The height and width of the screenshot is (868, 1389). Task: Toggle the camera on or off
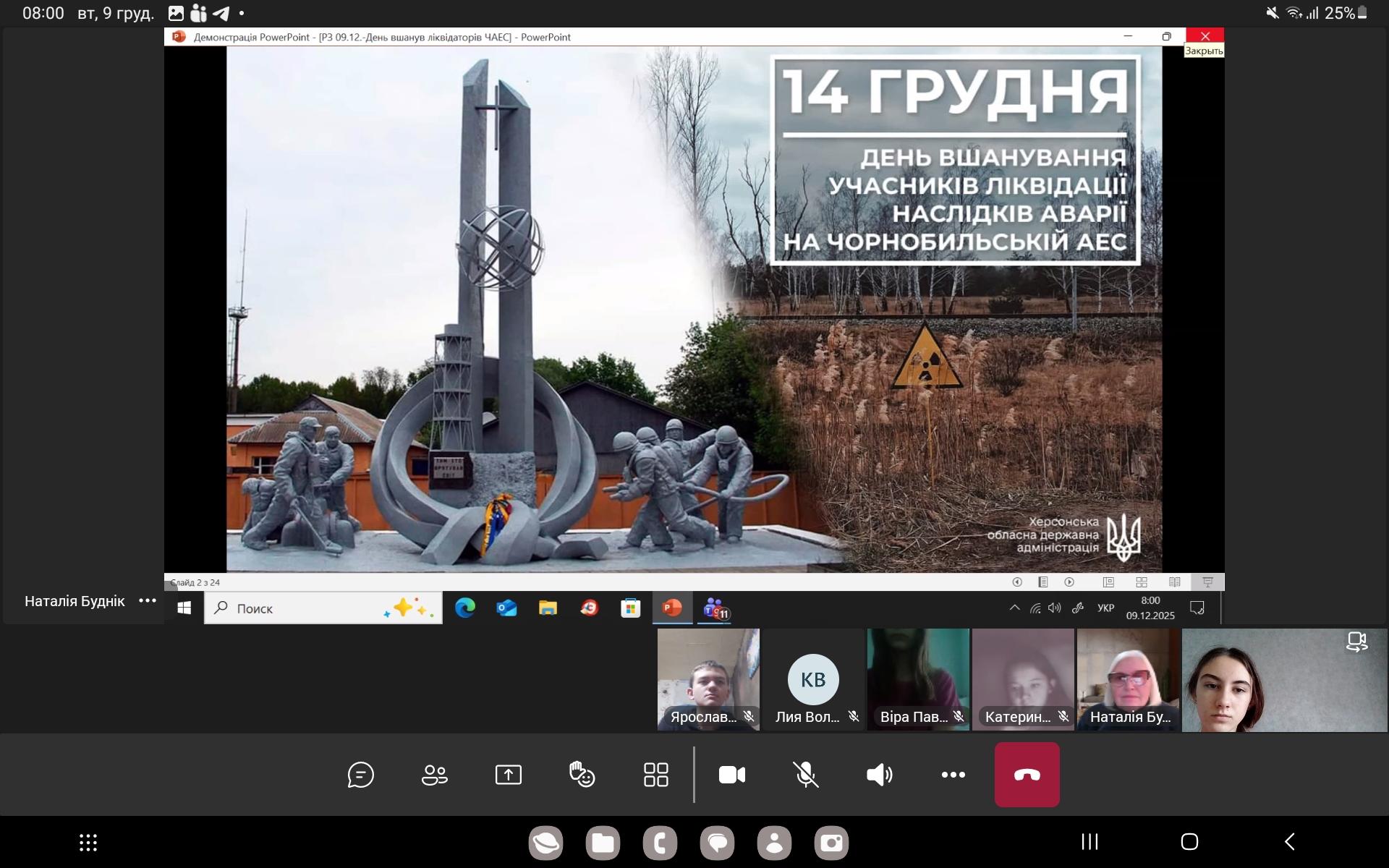click(731, 775)
